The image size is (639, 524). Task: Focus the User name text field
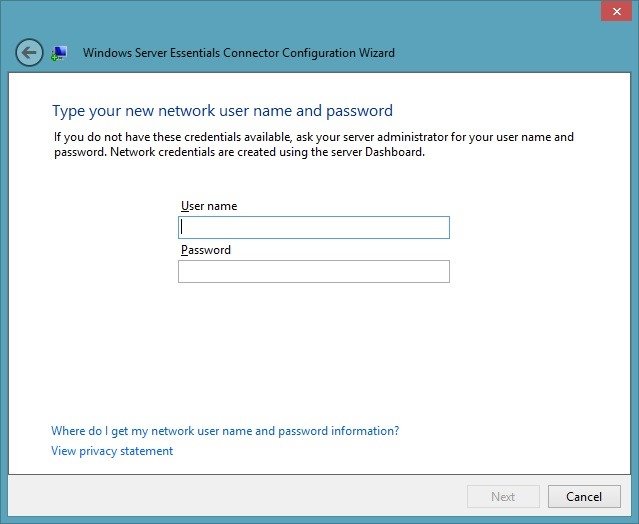pyautogui.click(x=314, y=227)
